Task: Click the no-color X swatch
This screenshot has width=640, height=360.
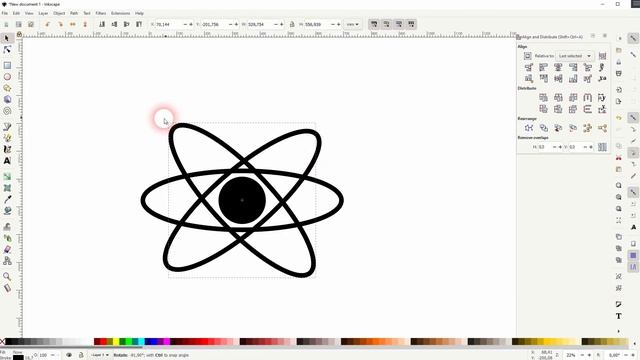Action: (2, 342)
